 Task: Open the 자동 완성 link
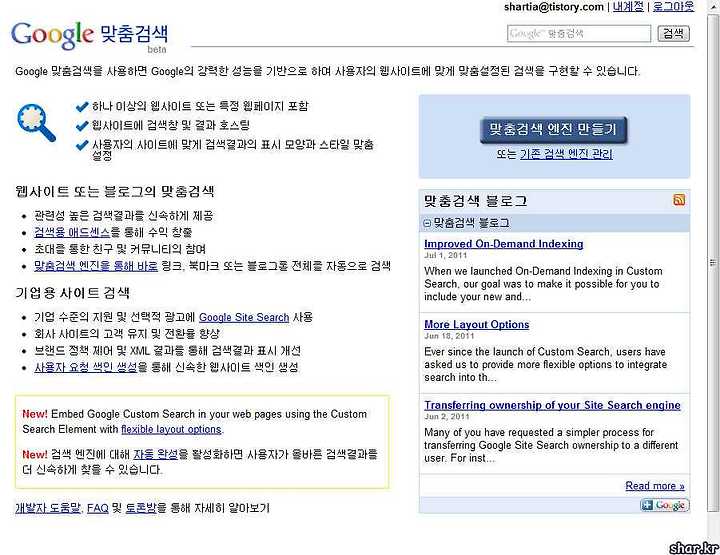[155, 454]
